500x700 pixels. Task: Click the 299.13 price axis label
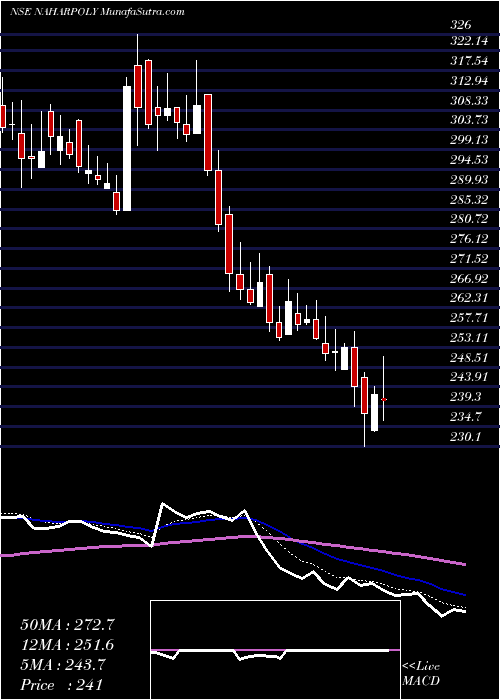(469, 141)
